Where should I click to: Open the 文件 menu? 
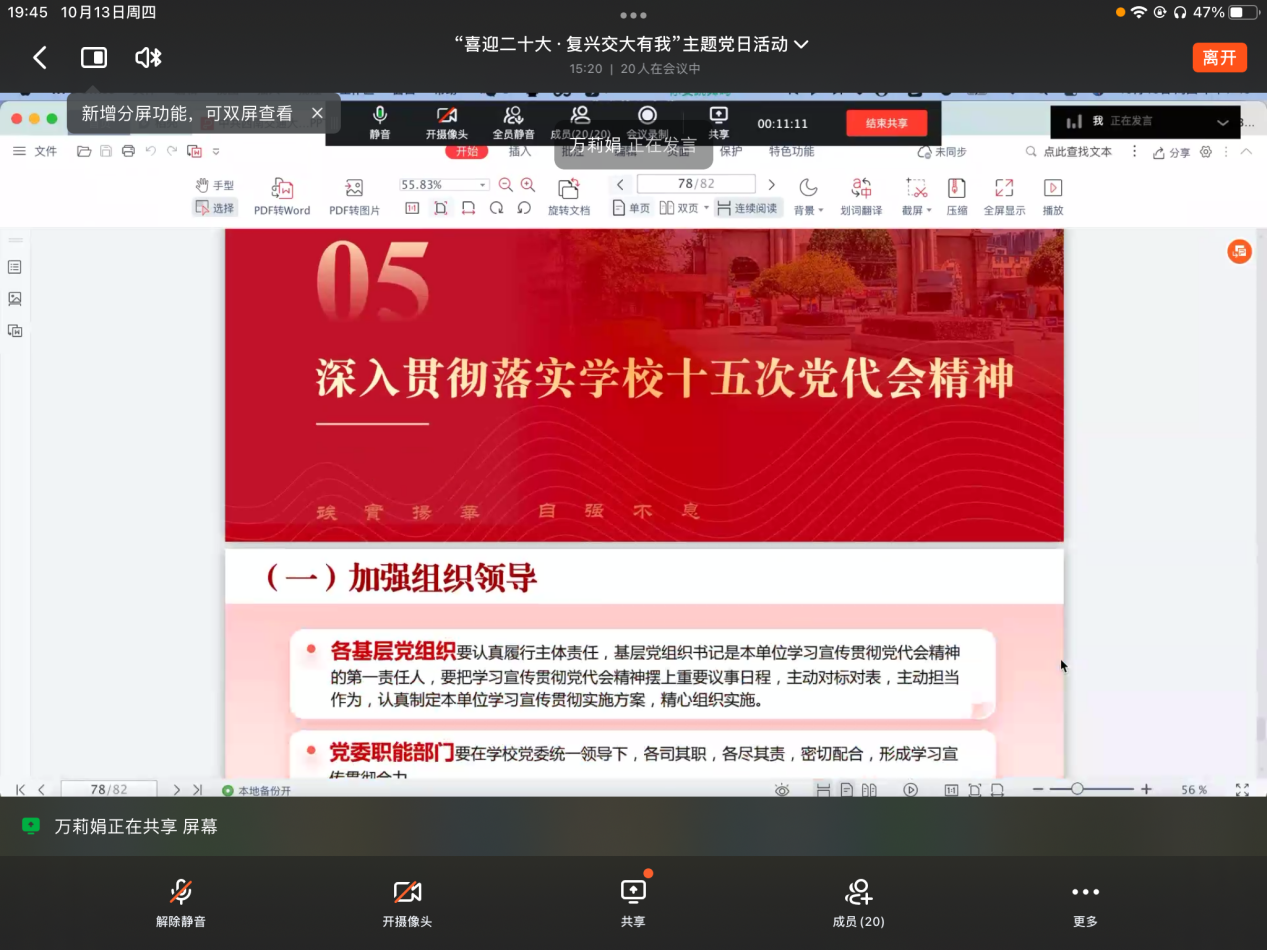[x=36, y=151]
